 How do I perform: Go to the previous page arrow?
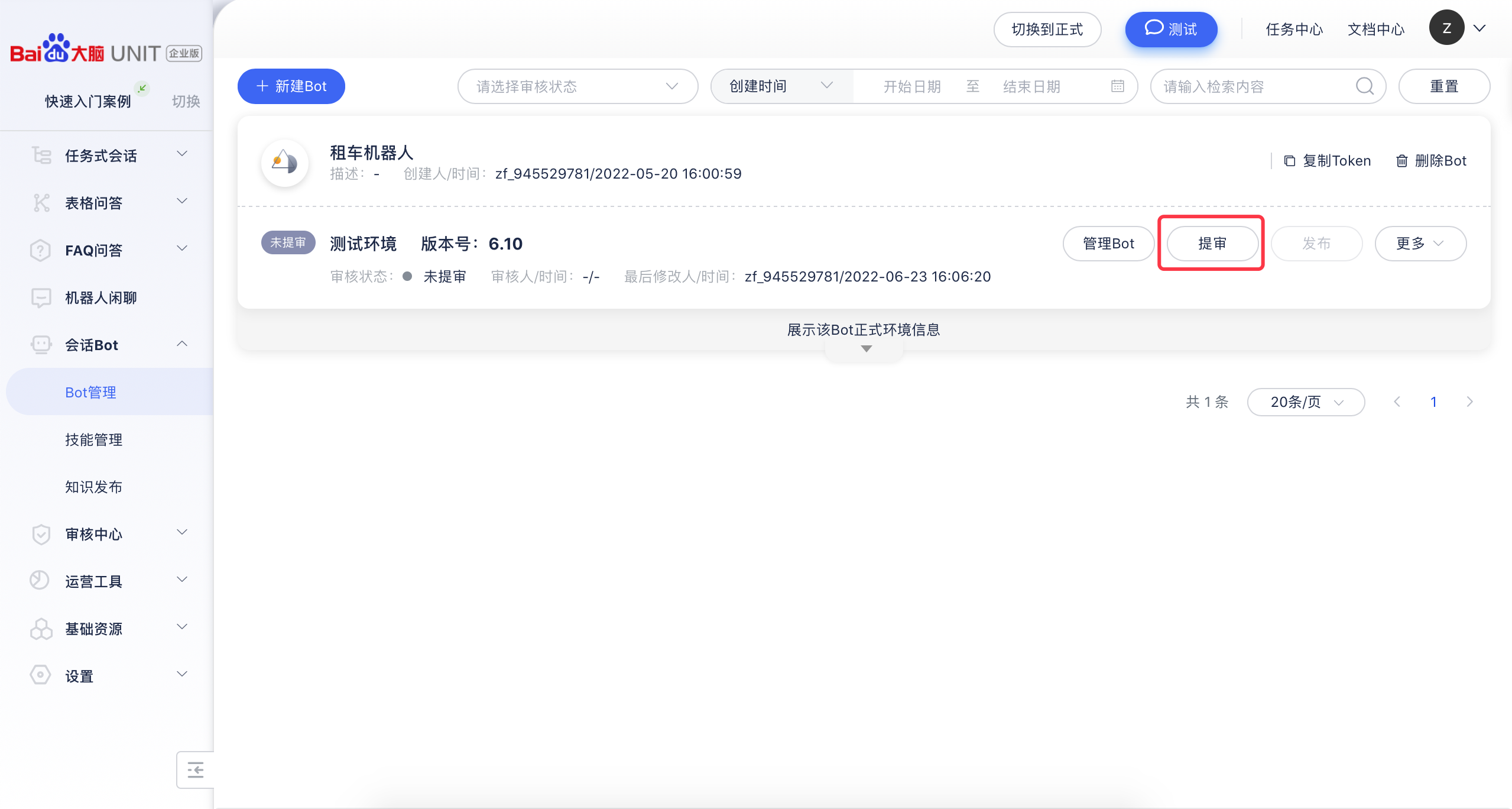click(x=1397, y=402)
